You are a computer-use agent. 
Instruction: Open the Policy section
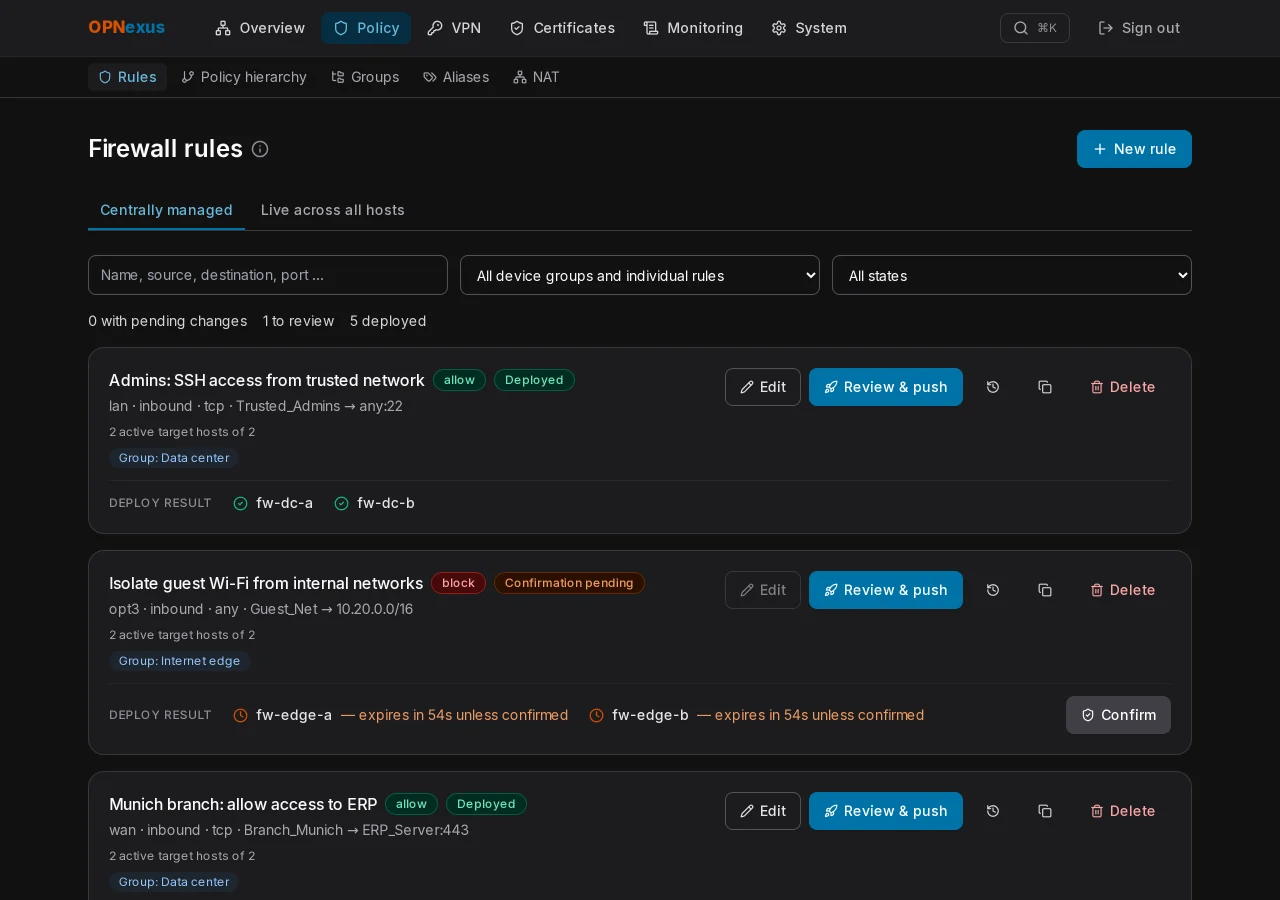pyautogui.click(x=366, y=28)
